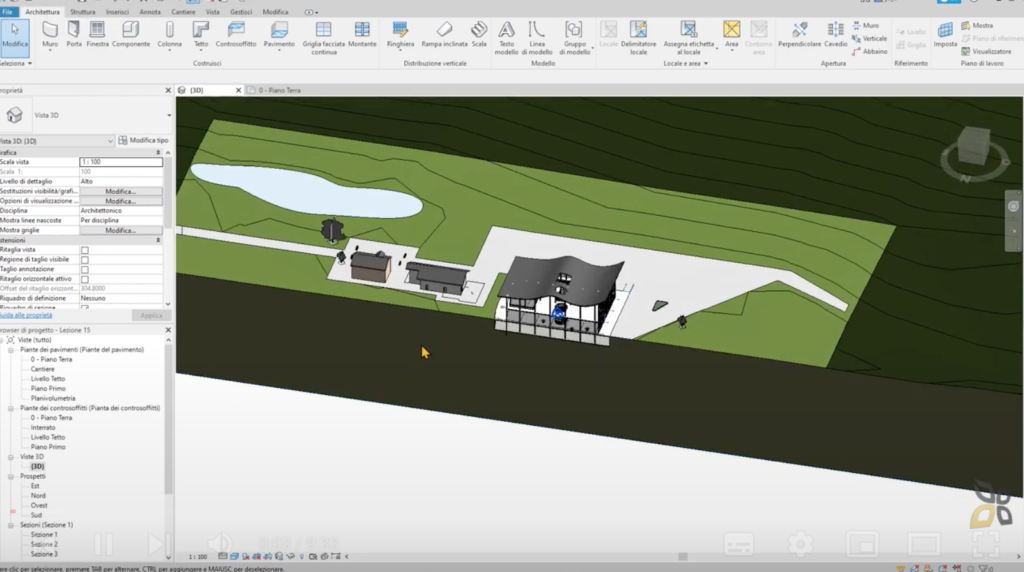
Task: Pick the Montante mullion tool
Action: point(362,34)
